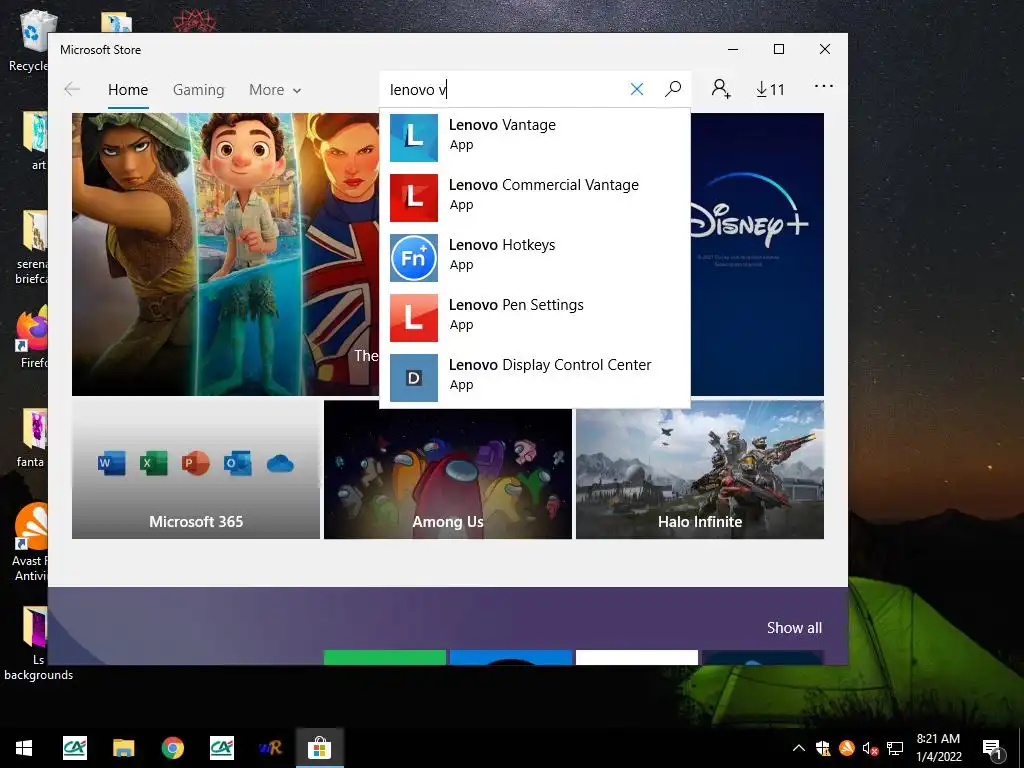Open File Explorer from the taskbar
The height and width of the screenshot is (768, 1024).
tap(123, 748)
